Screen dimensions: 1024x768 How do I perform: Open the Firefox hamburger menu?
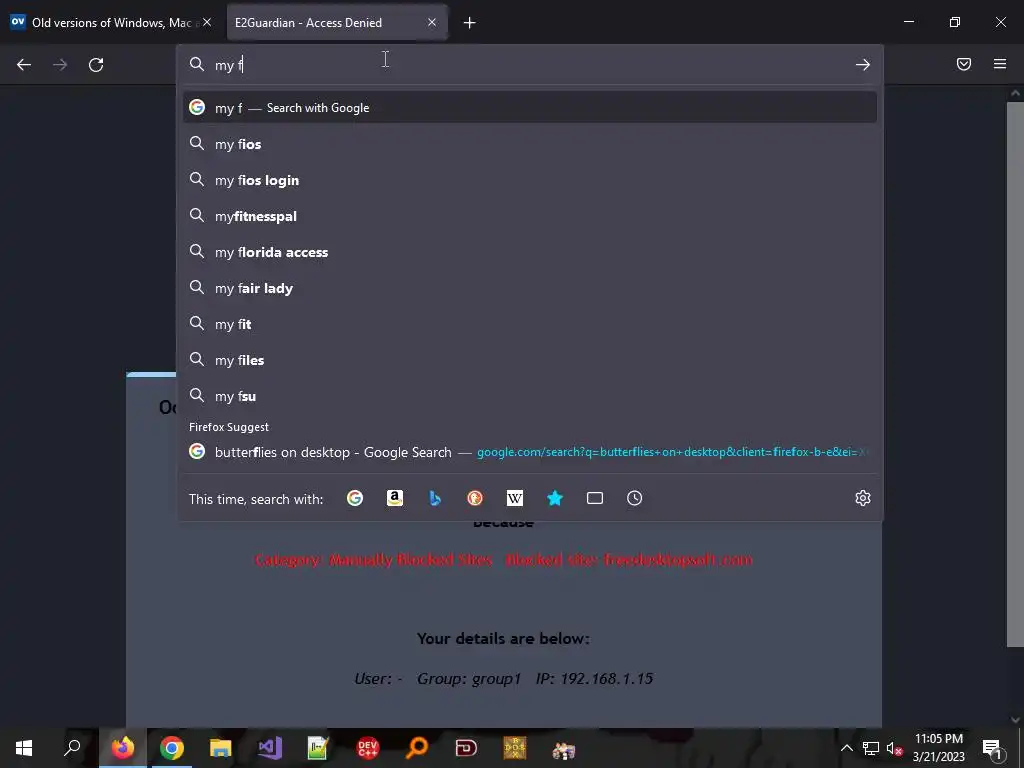coord(1000,64)
